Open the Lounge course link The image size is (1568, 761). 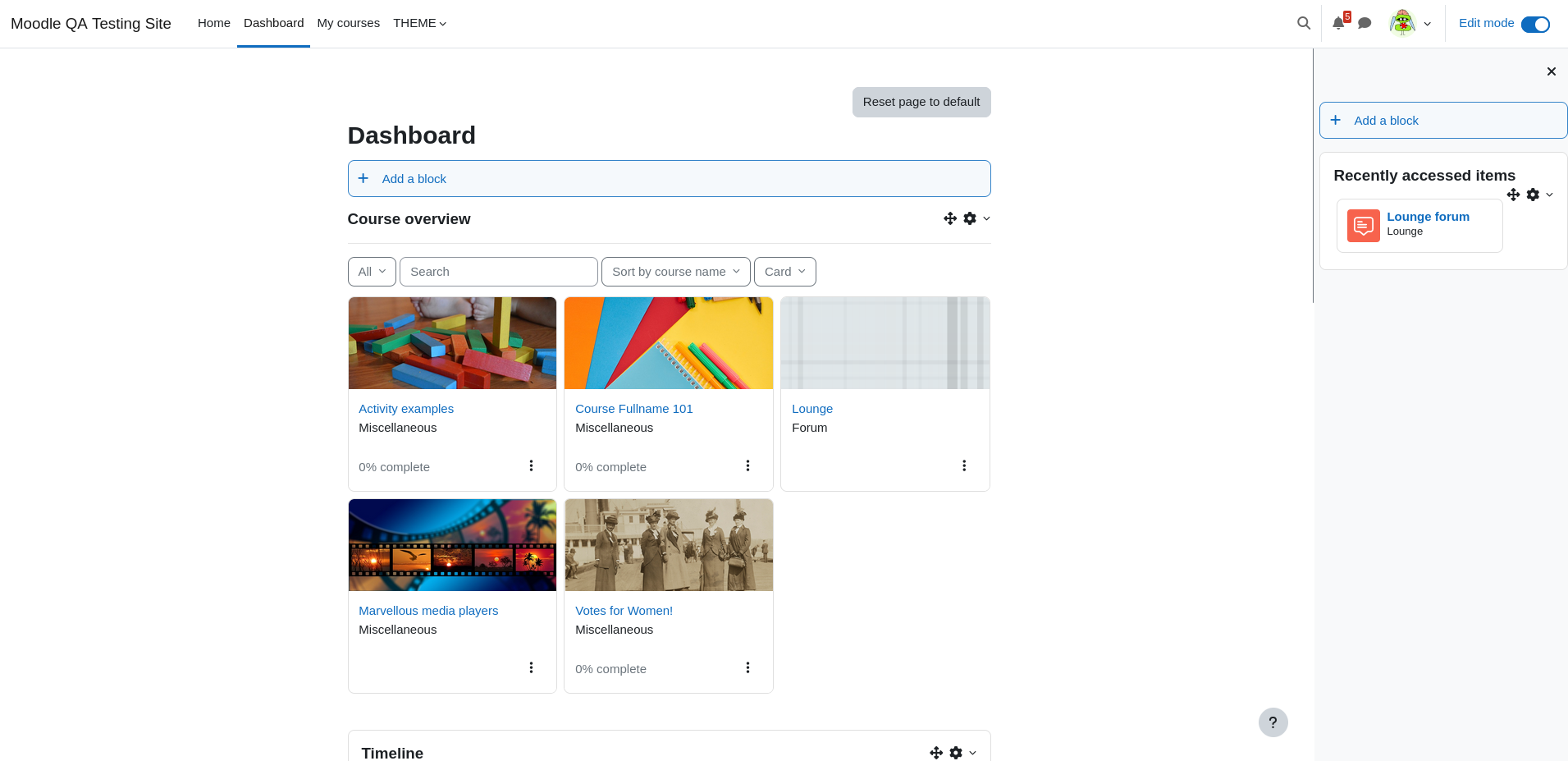811,409
